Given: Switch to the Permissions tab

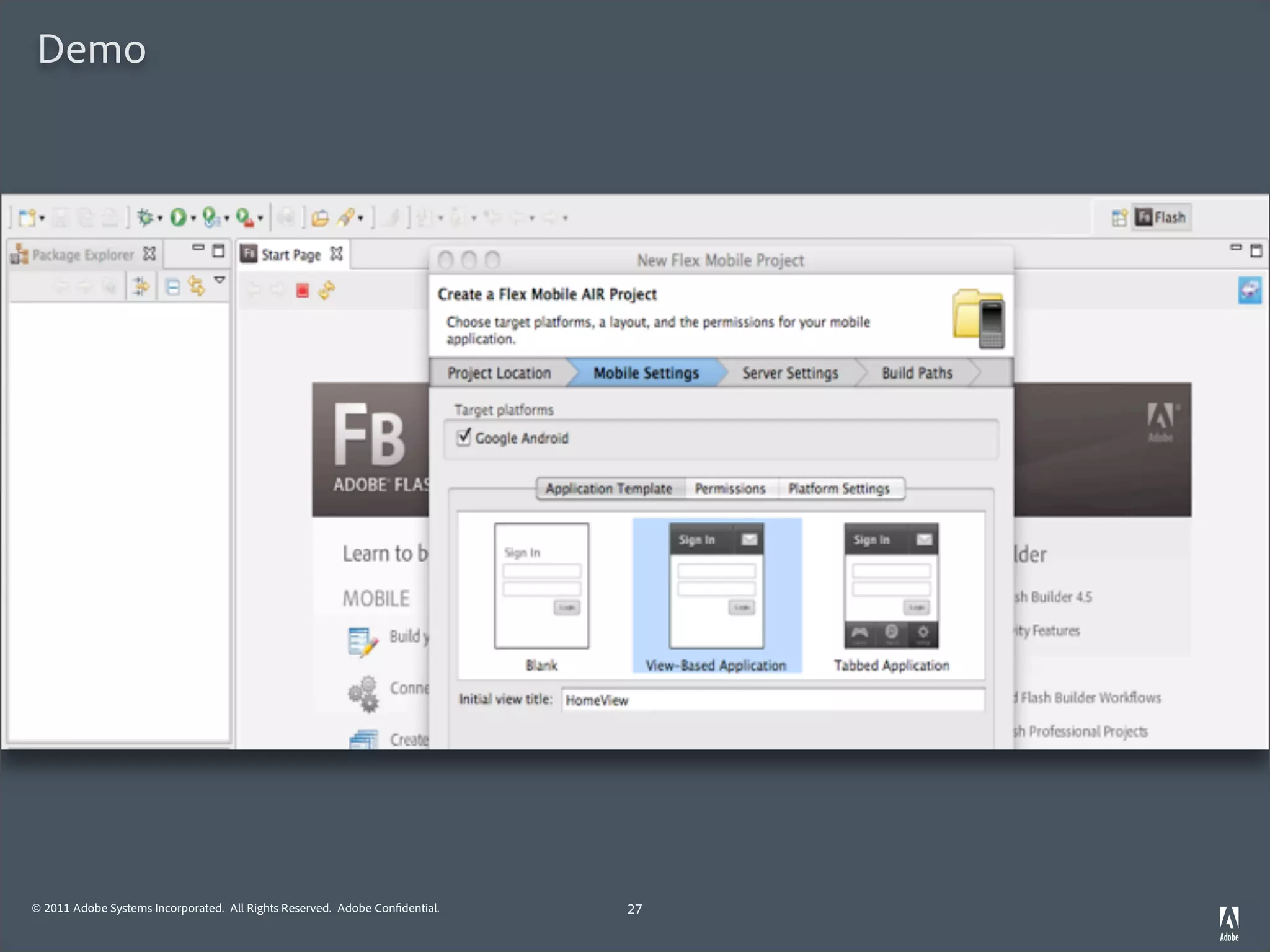Looking at the screenshot, I should (x=730, y=488).
